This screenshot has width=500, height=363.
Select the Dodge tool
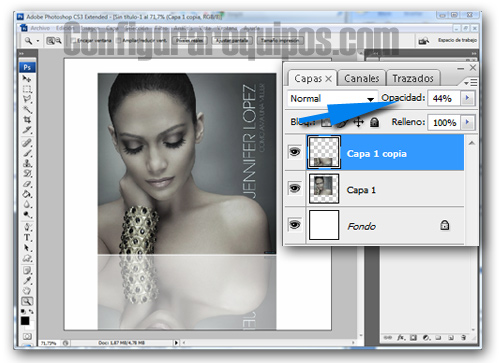(x=27, y=214)
